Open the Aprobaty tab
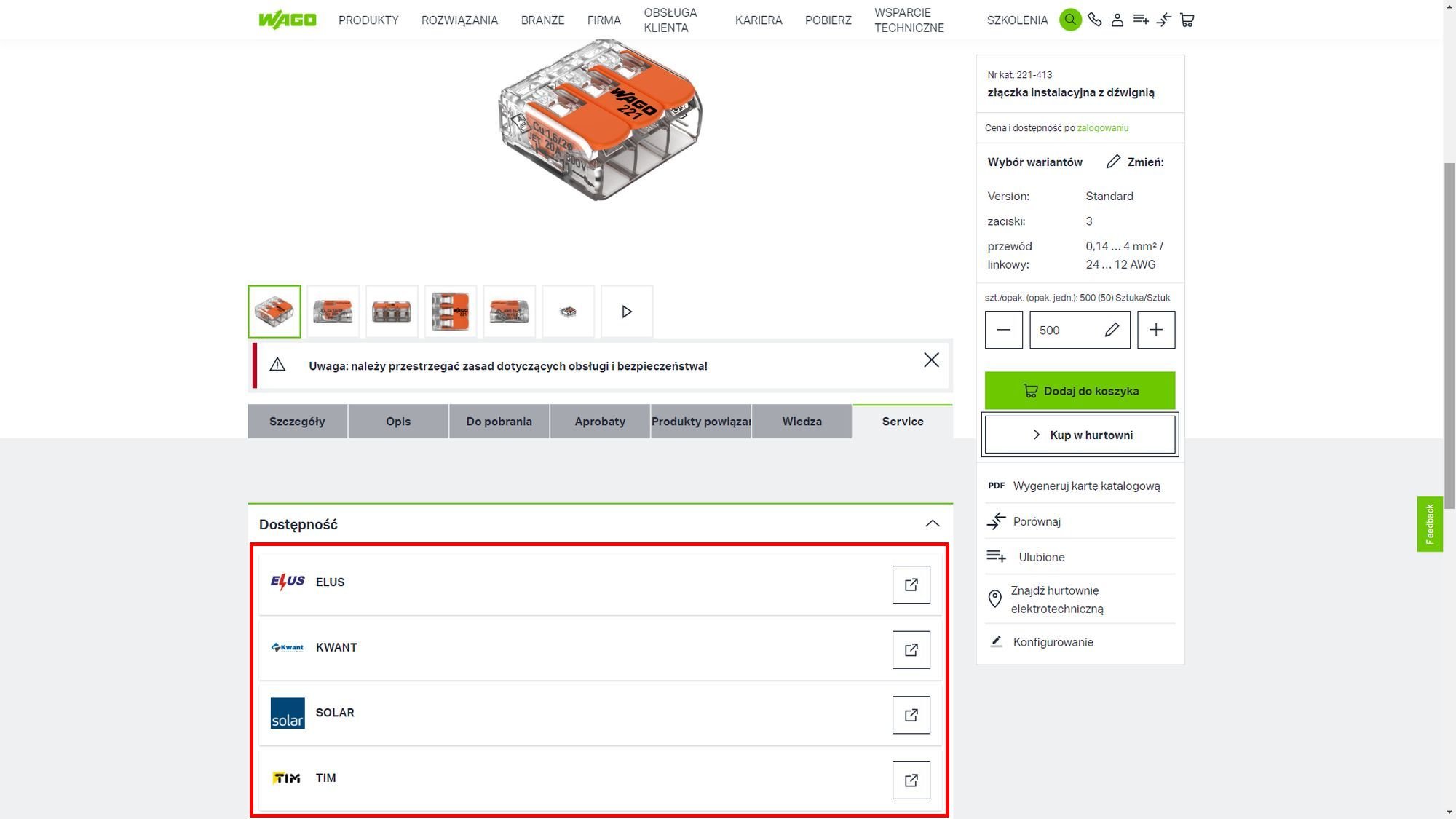The image size is (1456, 819). point(600,422)
